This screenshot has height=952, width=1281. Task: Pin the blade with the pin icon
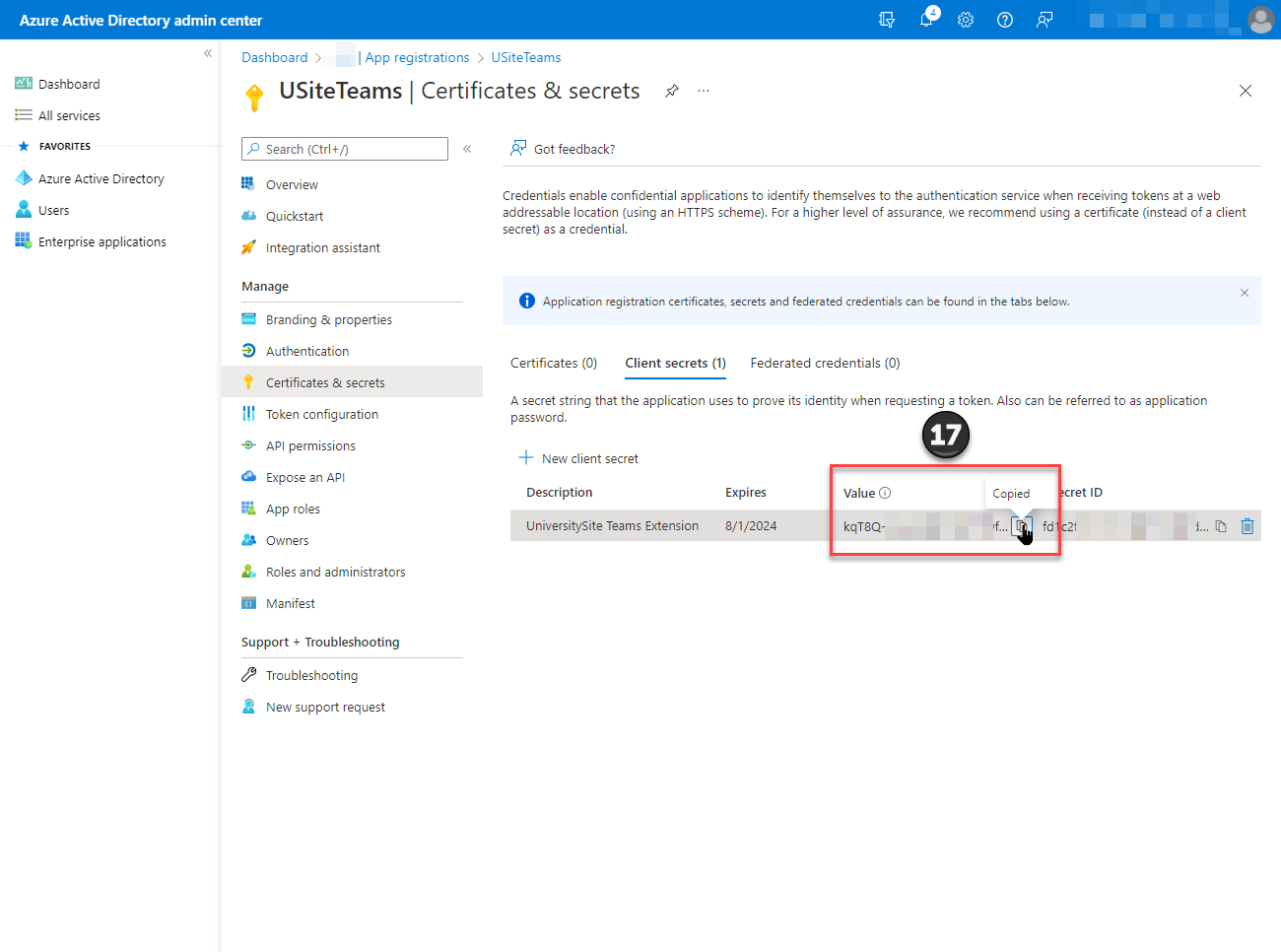pos(672,91)
